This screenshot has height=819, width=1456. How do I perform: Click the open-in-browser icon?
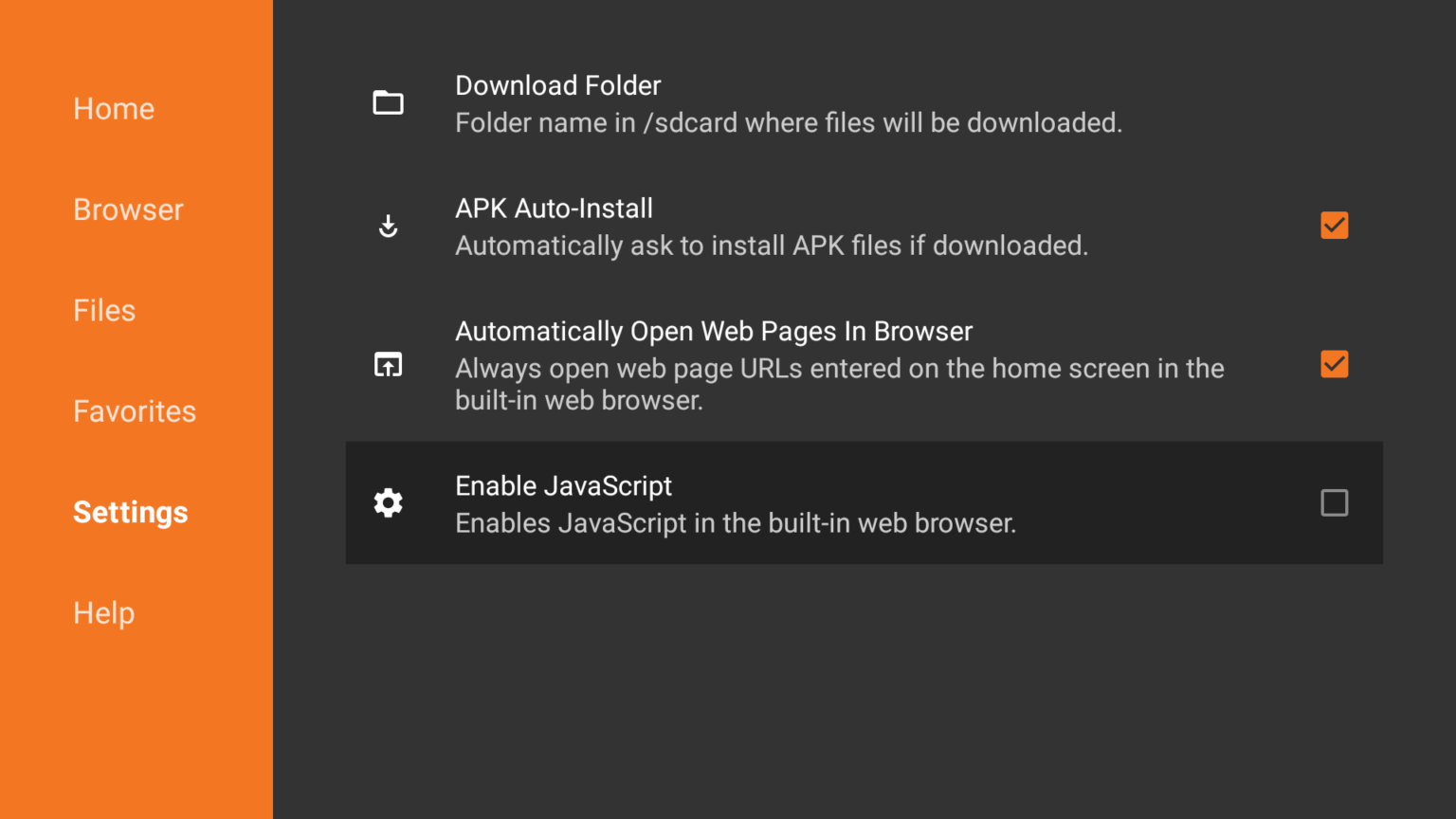pyautogui.click(x=388, y=365)
